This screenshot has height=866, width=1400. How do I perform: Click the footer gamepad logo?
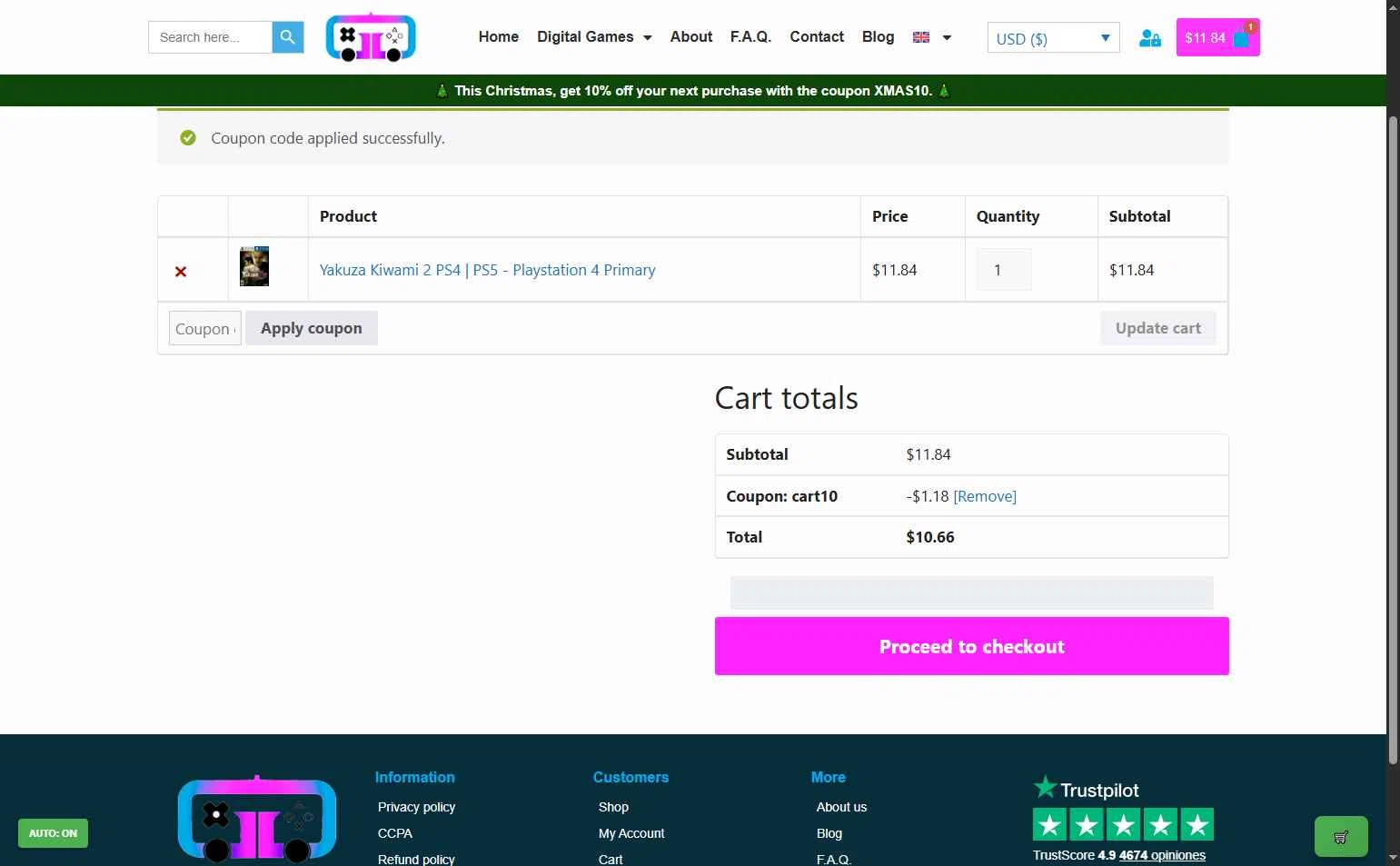(x=257, y=819)
